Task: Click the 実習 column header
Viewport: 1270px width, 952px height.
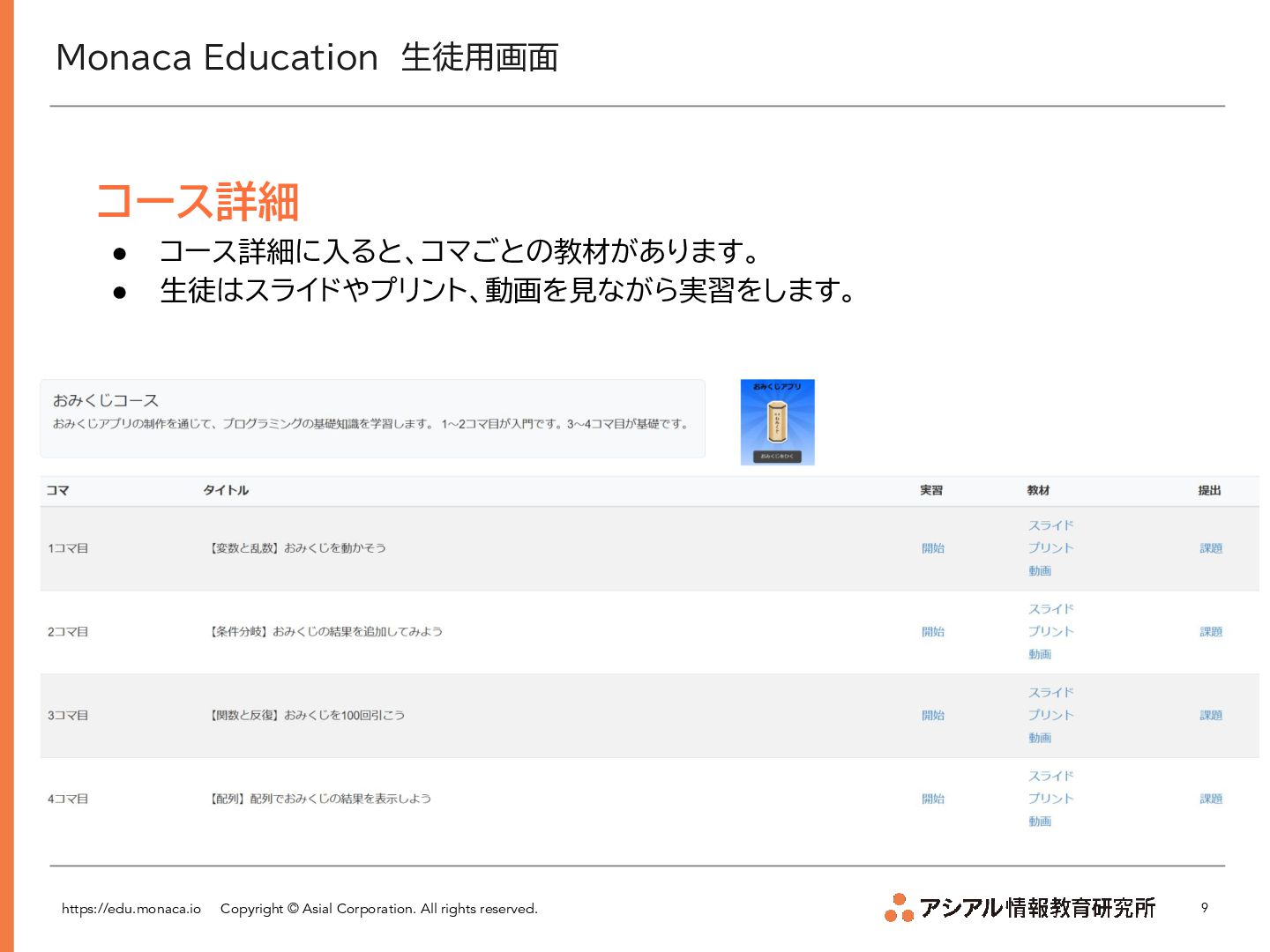Action: (931, 490)
